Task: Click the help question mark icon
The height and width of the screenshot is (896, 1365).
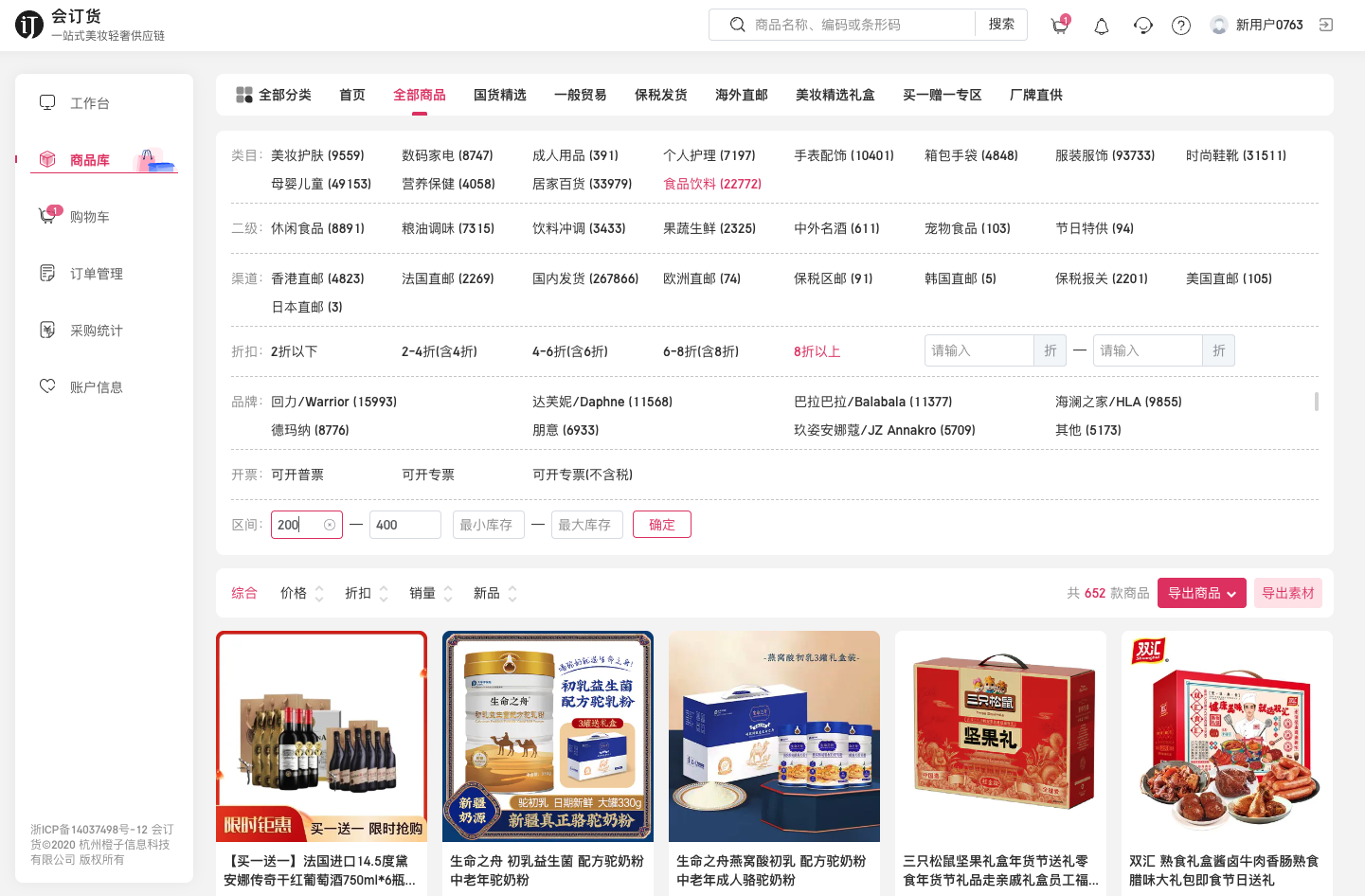Action: 1180,26
